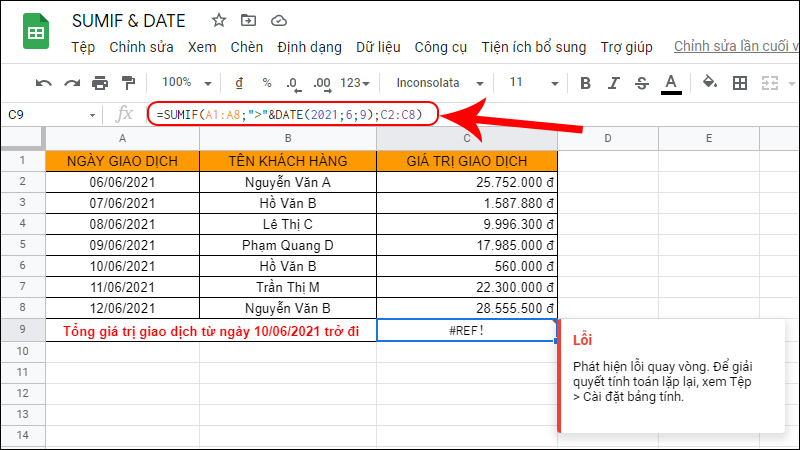
Task: Open the 100% zoom dropdown
Action: click(x=183, y=83)
